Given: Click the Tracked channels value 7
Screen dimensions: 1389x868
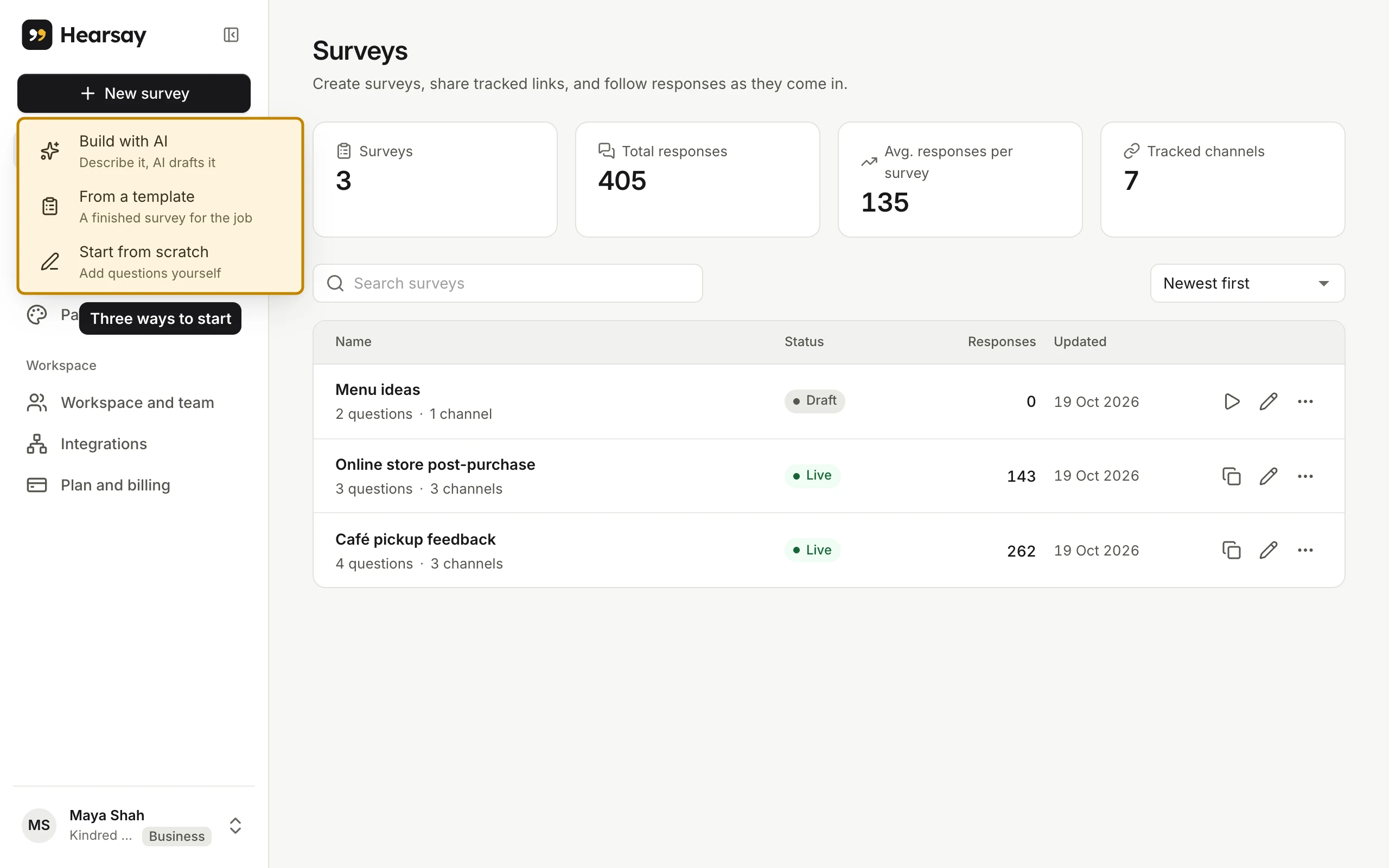Looking at the screenshot, I should [1131, 181].
